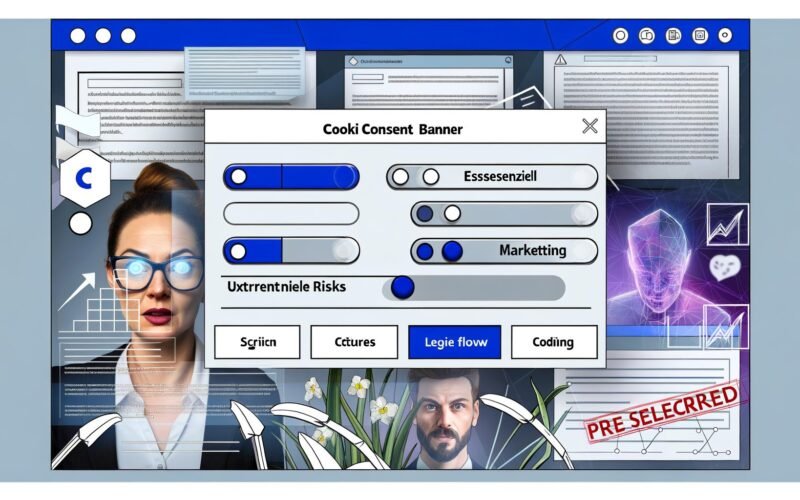The width and height of the screenshot is (800, 500).
Task: Click the last dot icon in top-right toolbar
Action: pos(725,36)
